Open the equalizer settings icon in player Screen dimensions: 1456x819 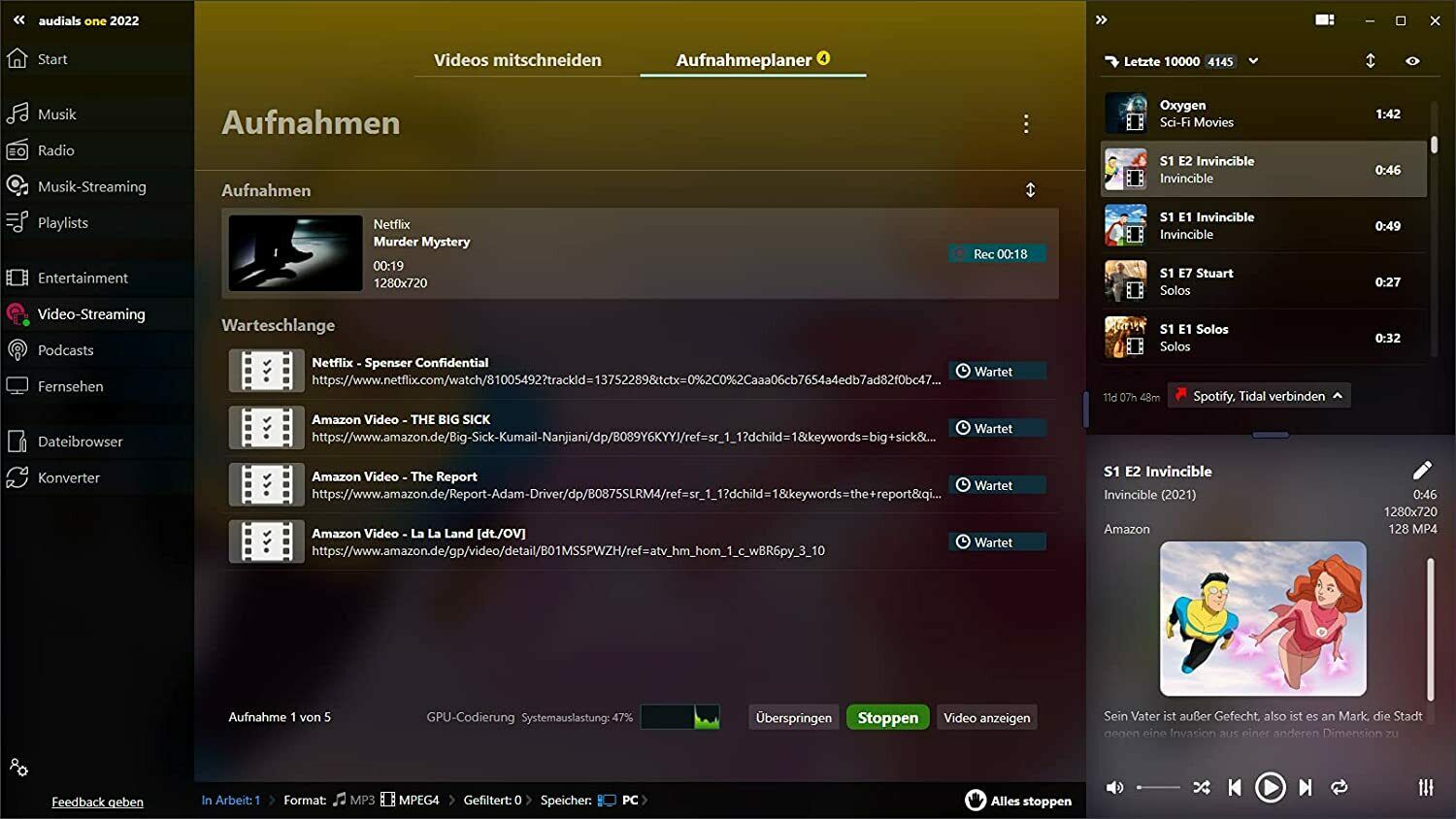[x=1426, y=787]
